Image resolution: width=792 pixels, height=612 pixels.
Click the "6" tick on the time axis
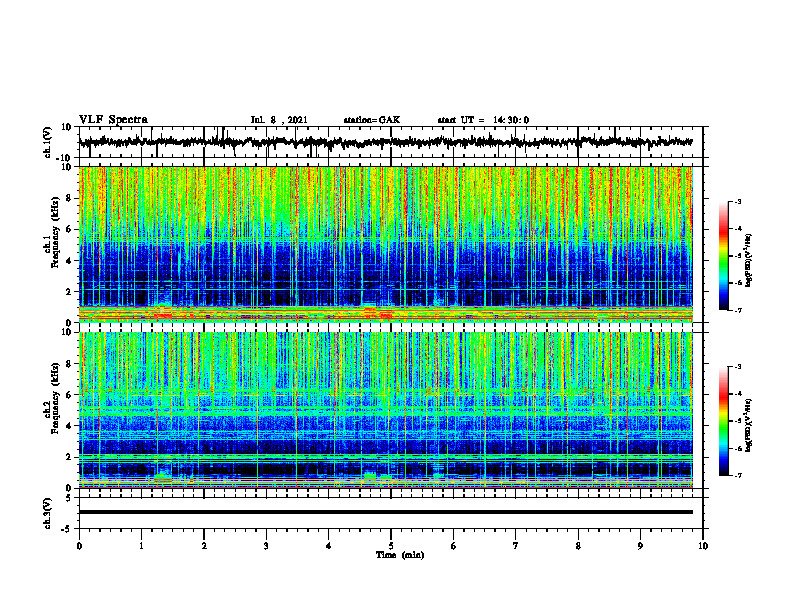(x=454, y=546)
